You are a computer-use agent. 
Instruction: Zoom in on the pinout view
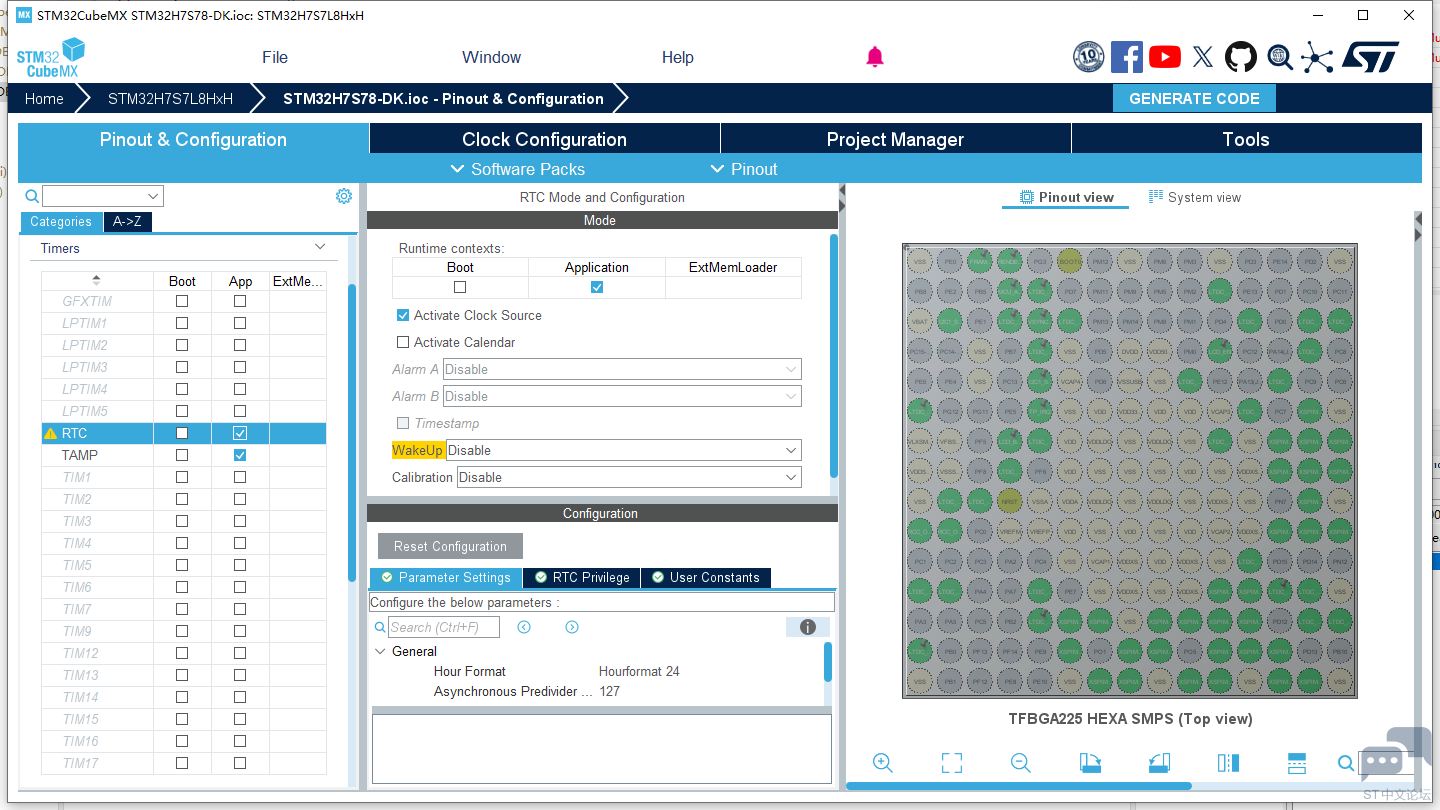[882, 763]
